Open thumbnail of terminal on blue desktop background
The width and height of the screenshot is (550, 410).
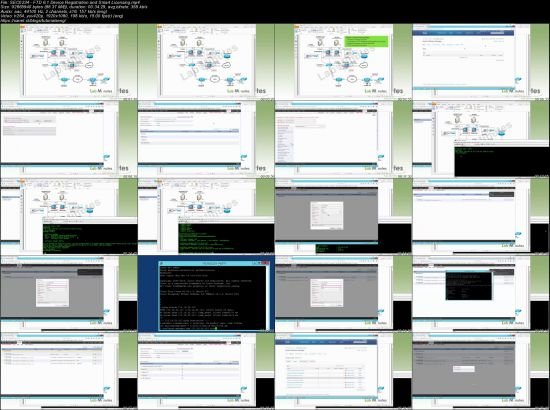click(206, 294)
